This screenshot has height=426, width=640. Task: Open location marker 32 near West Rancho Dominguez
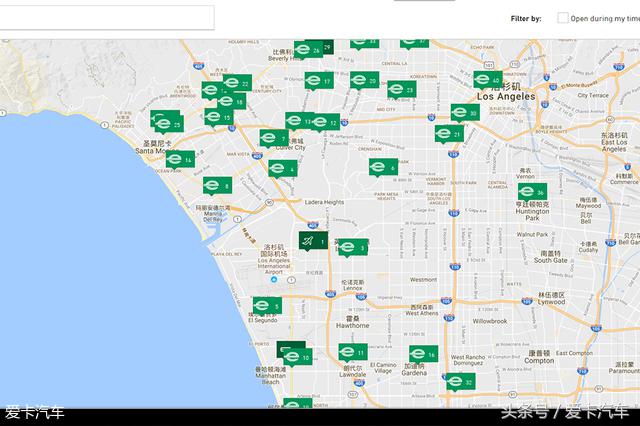tap(458, 381)
